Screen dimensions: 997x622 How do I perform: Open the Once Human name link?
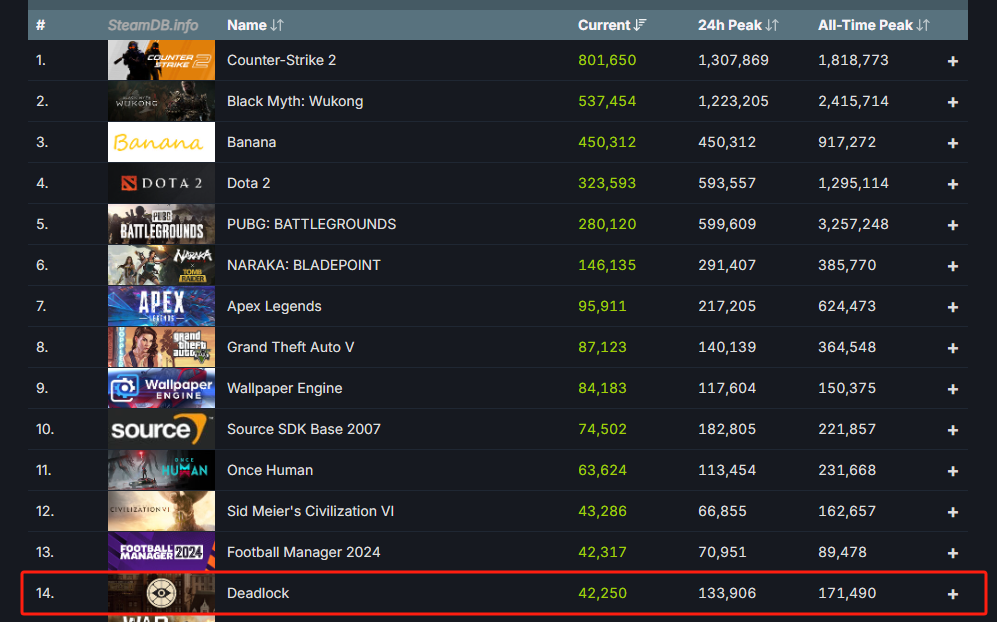pyautogui.click(x=270, y=471)
